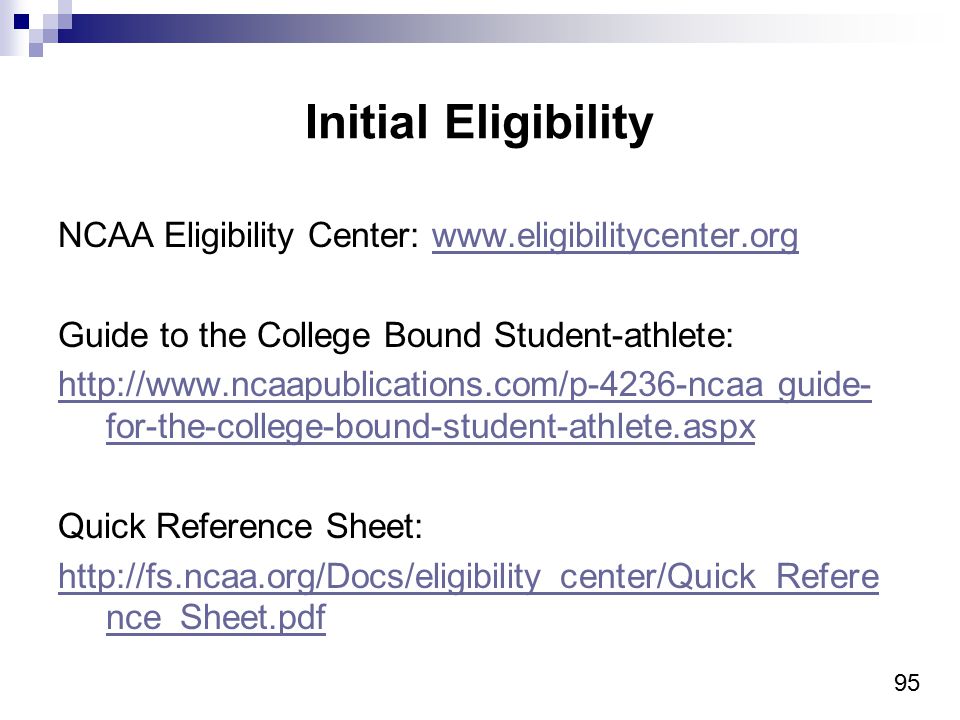Click the dark blue square decoration
Image resolution: width=960 pixels, height=720 pixels.
(21, 22)
